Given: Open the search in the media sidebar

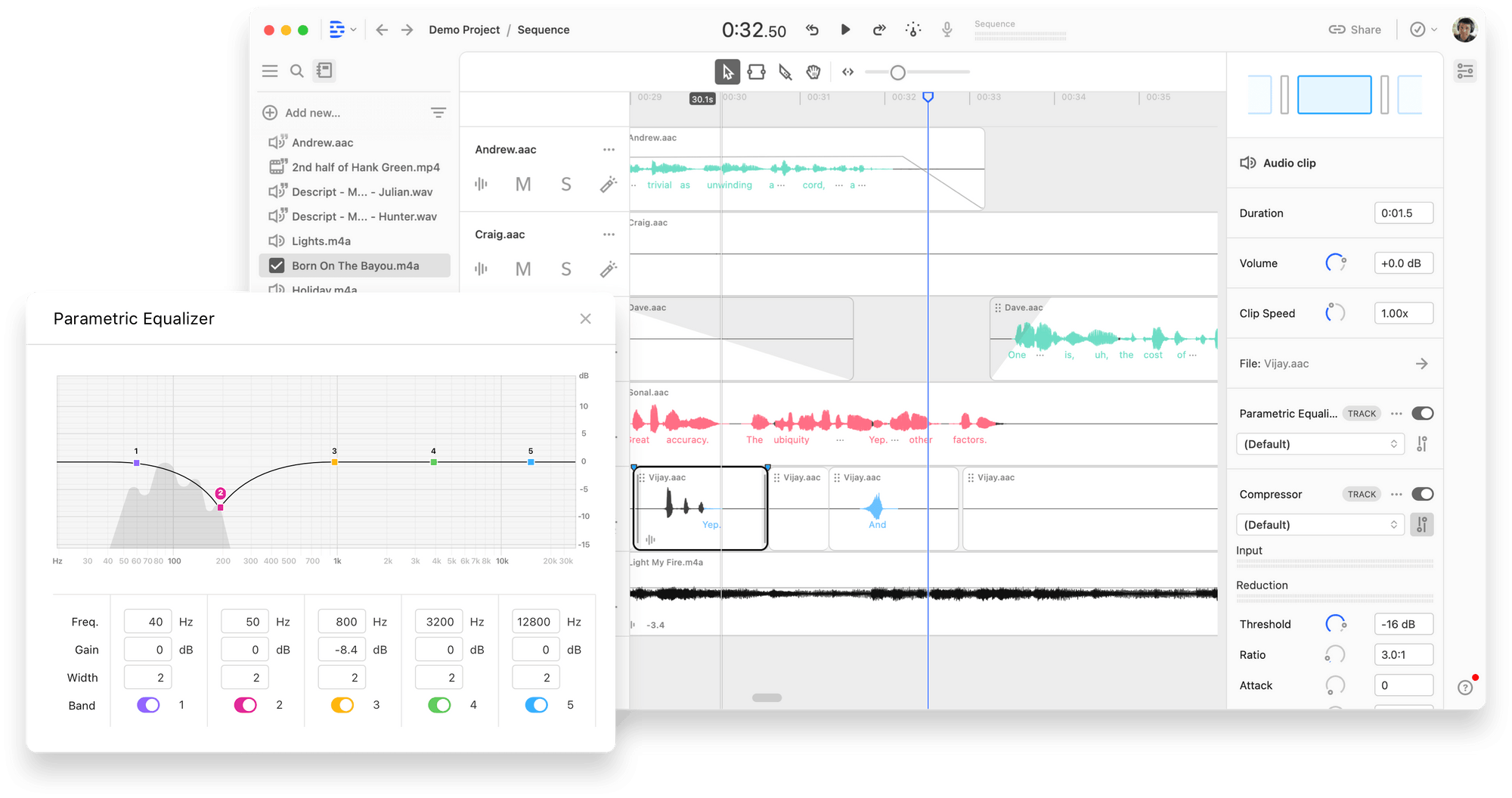Looking at the screenshot, I should [x=297, y=70].
